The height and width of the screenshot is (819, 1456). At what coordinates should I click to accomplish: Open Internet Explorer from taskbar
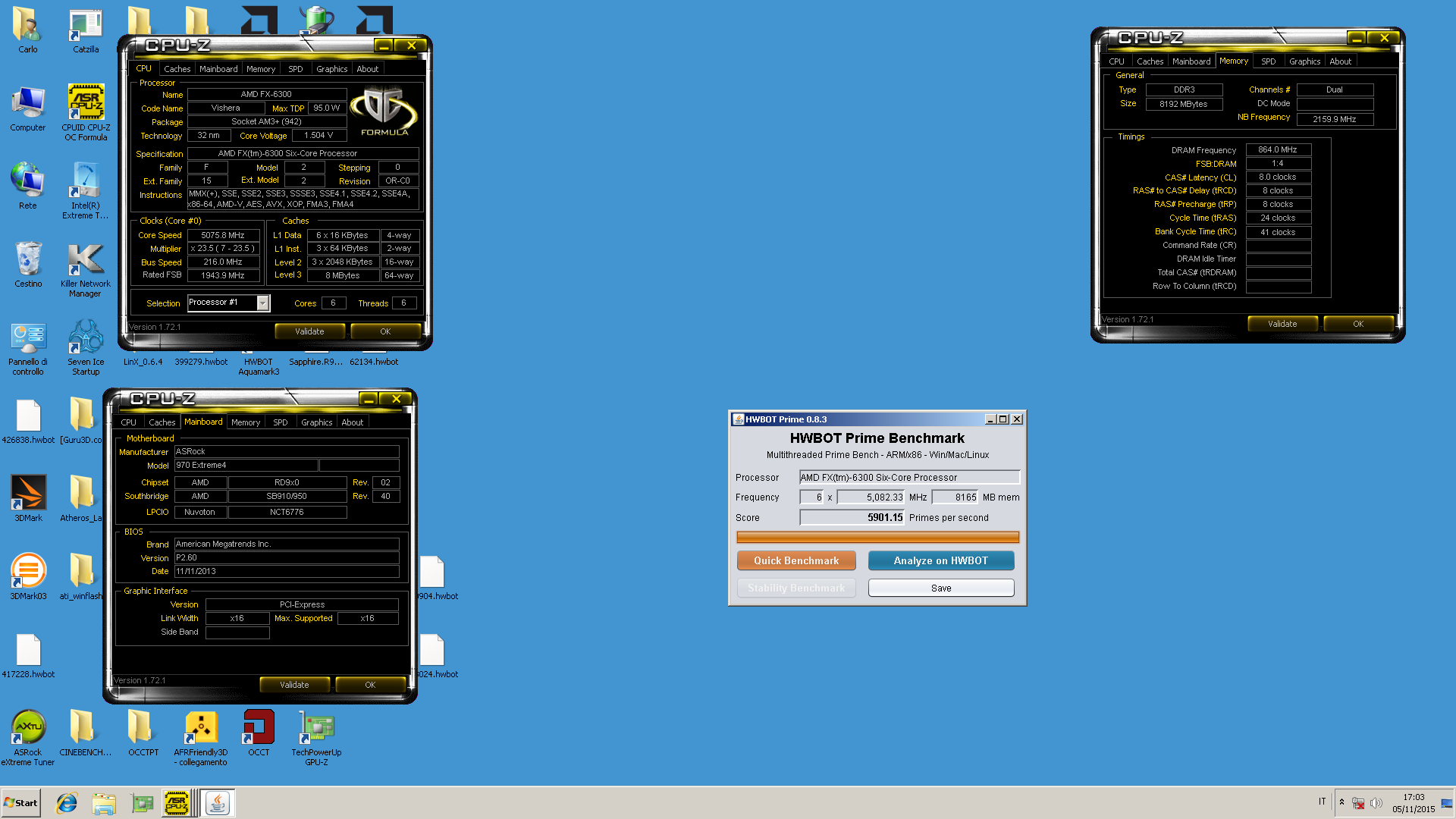tap(67, 803)
